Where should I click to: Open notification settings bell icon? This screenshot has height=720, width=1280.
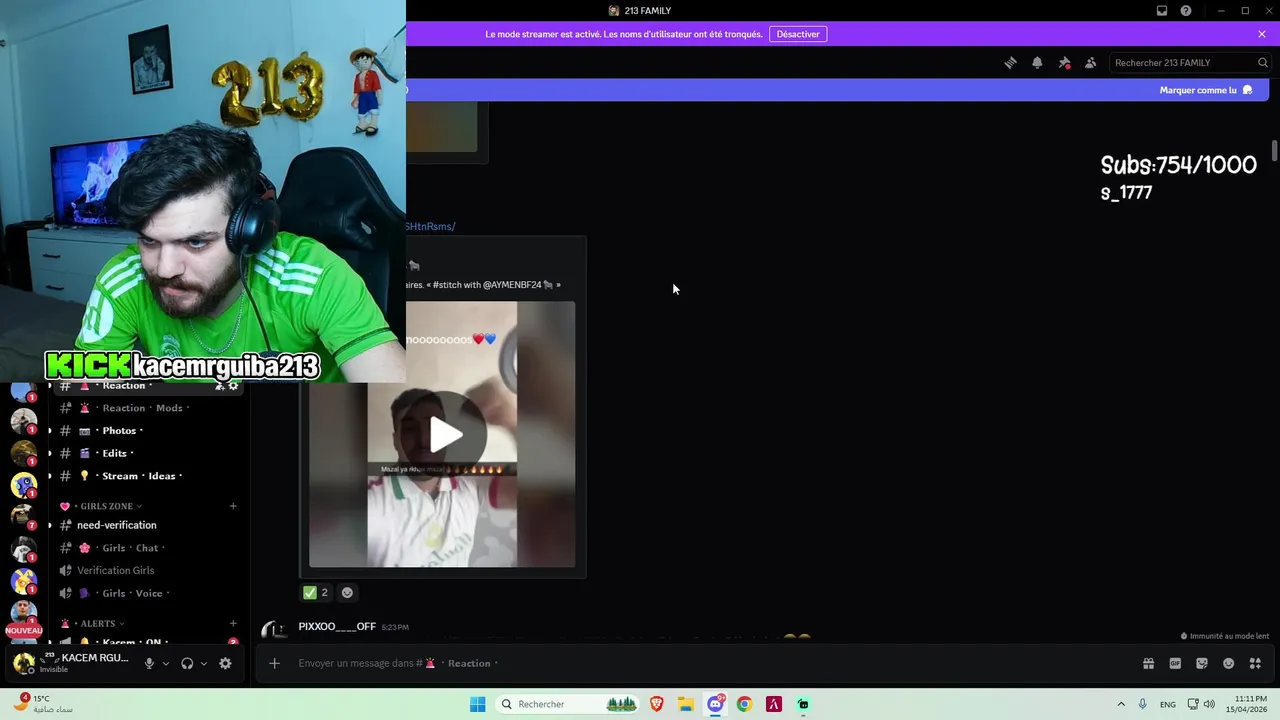[1037, 62]
